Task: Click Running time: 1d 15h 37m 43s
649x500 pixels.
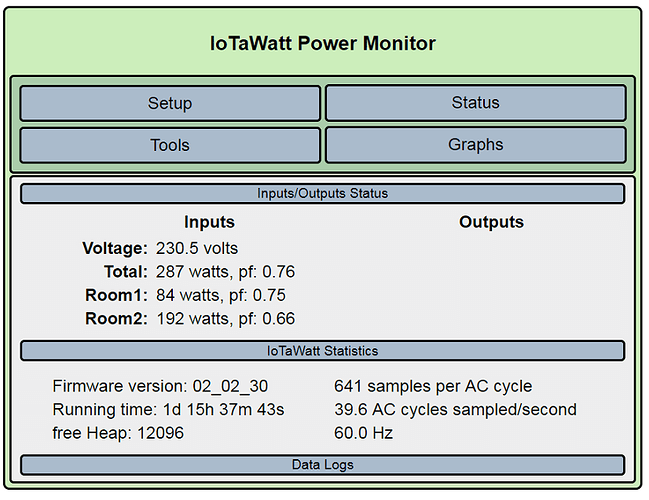Action: pyautogui.click(x=168, y=410)
